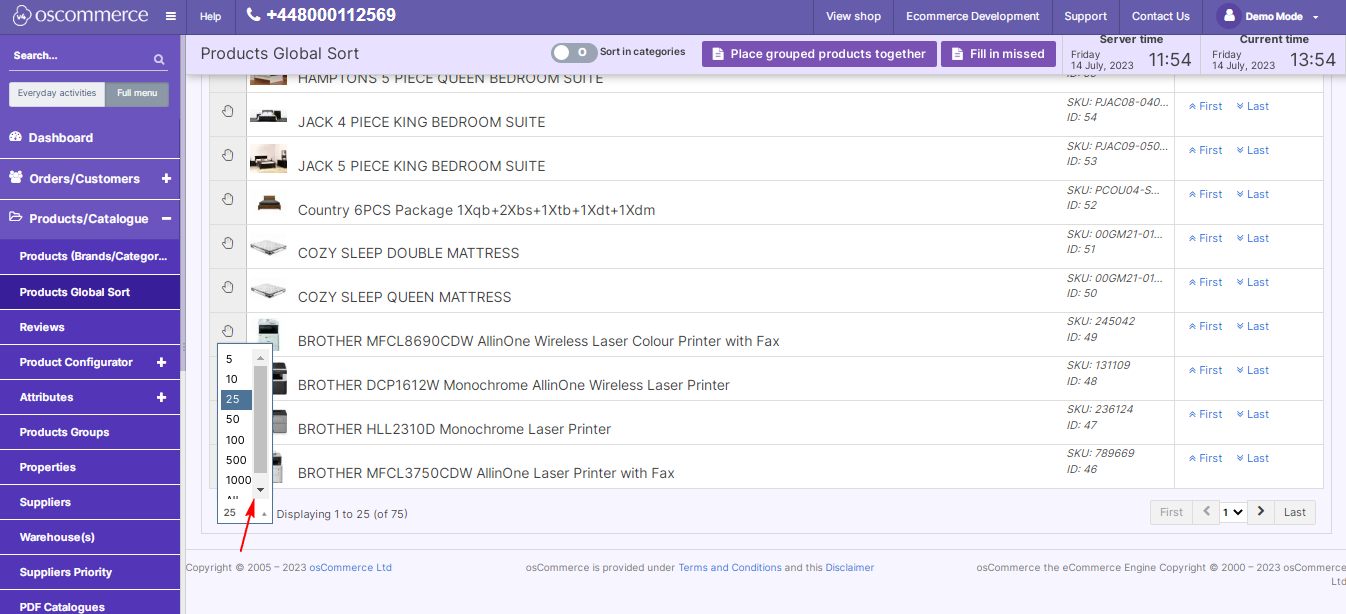Select 5 in the page size list

(x=236, y=359)
